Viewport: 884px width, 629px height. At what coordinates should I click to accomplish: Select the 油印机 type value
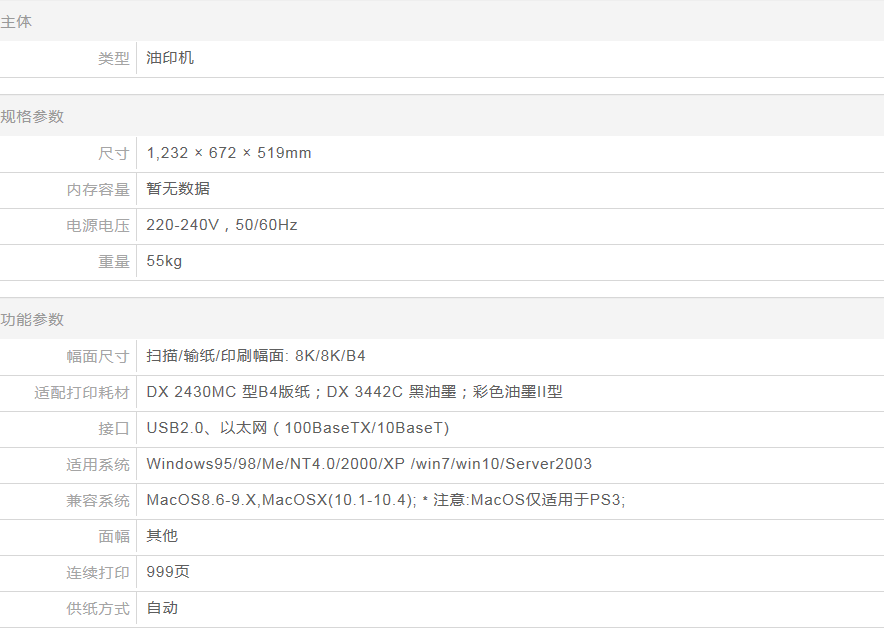[170, 58]
